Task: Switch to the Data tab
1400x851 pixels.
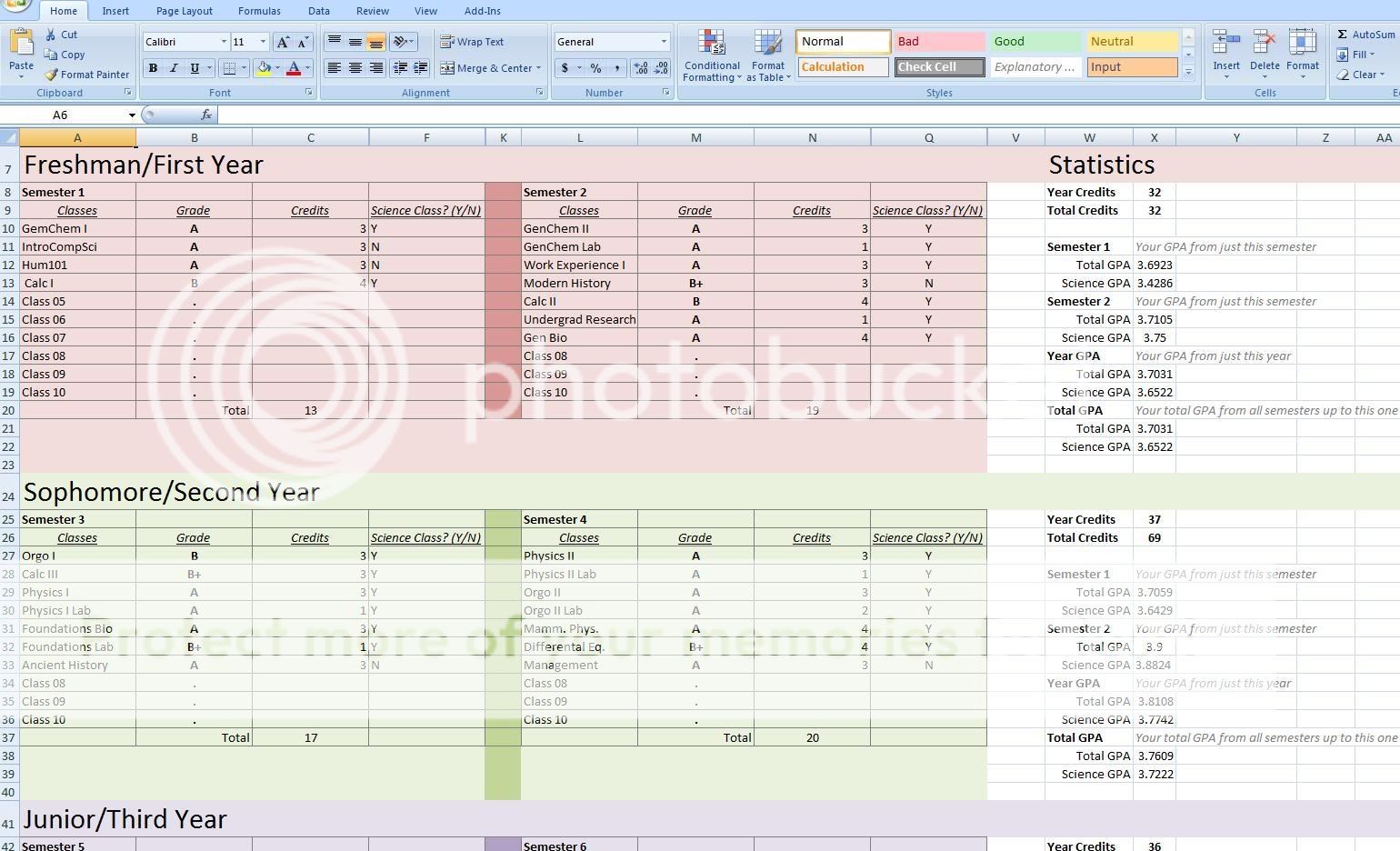Action: tap(319, 11)
